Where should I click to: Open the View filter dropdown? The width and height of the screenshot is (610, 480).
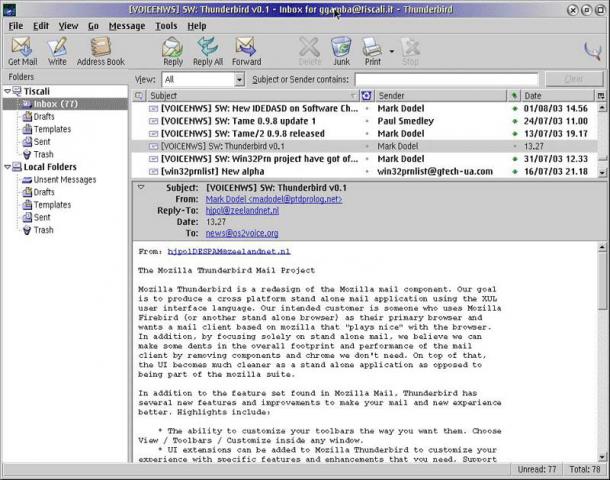click(240, 79)
